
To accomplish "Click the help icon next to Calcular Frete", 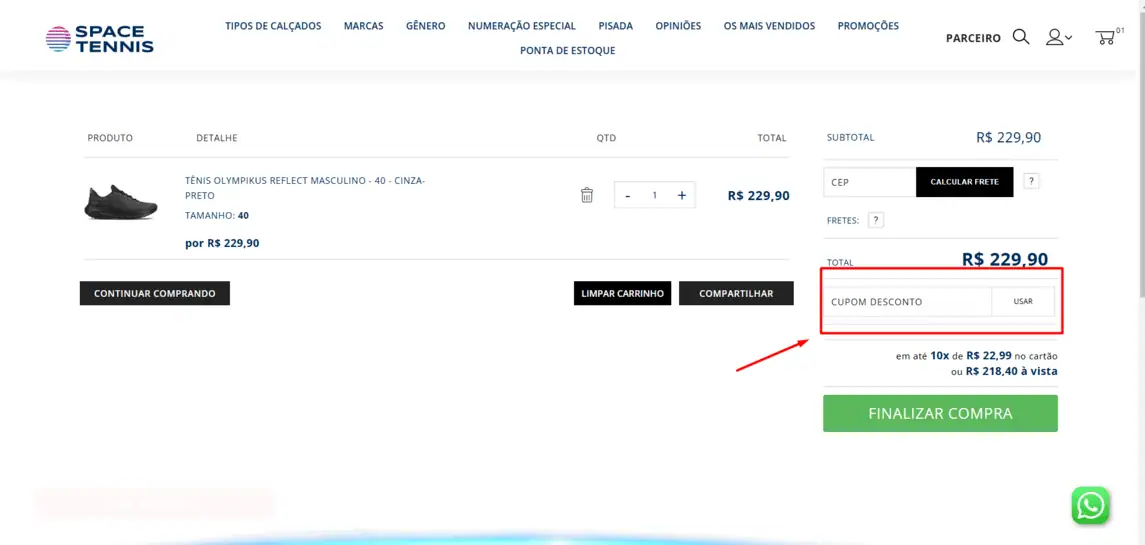I will click(1031, 181).
